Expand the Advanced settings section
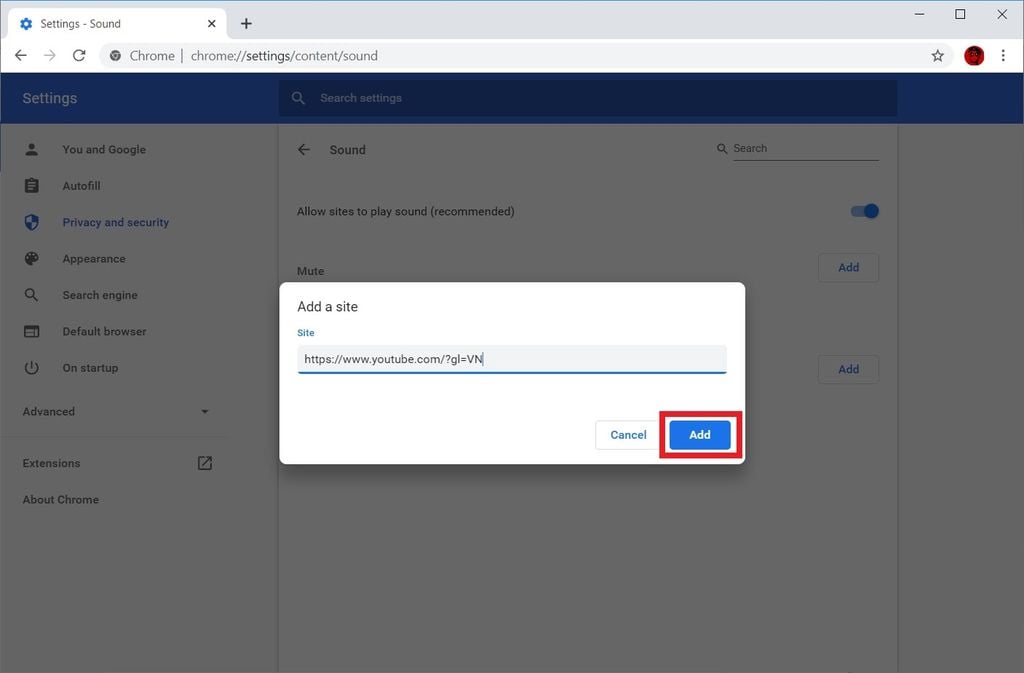Image resolution: width=1024 pixels, height=673 pixels. click(115, 412)
